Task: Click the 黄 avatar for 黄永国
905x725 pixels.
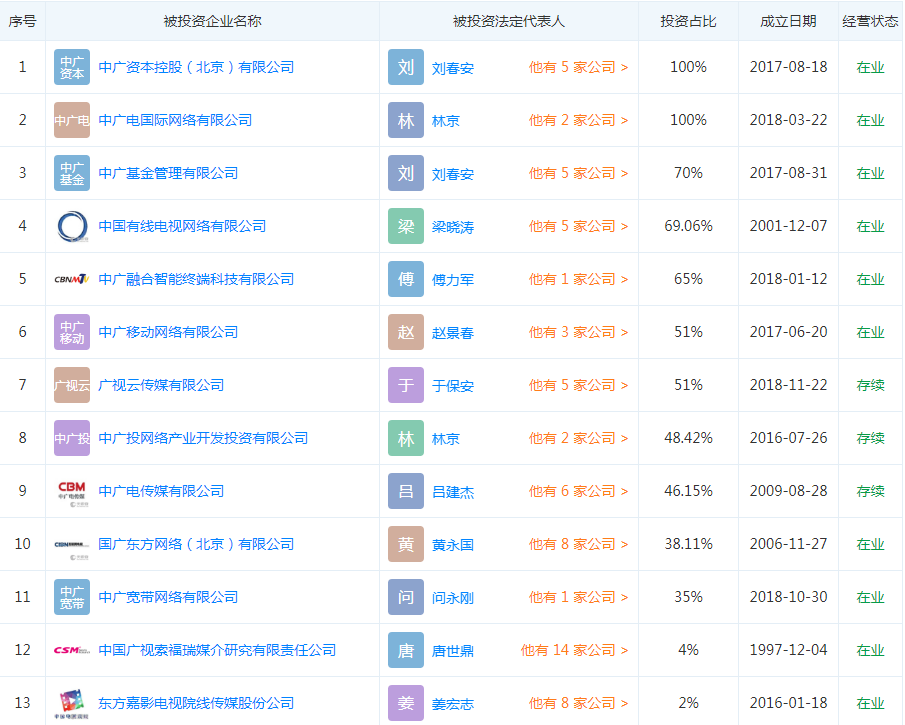Action: [406, 544]
